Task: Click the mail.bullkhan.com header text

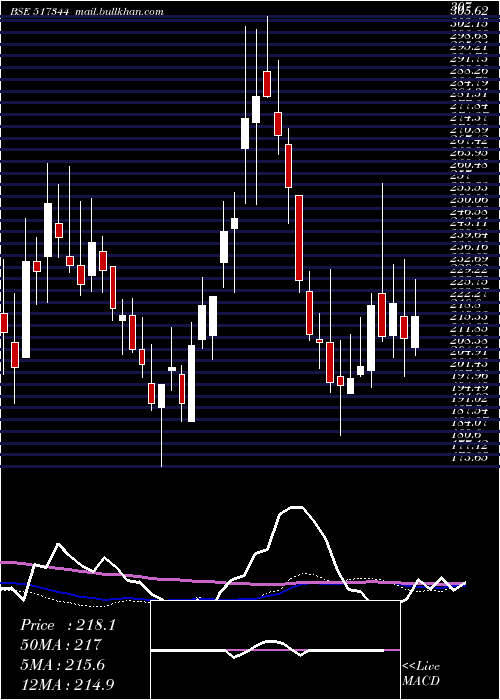Action: [120, 12]
